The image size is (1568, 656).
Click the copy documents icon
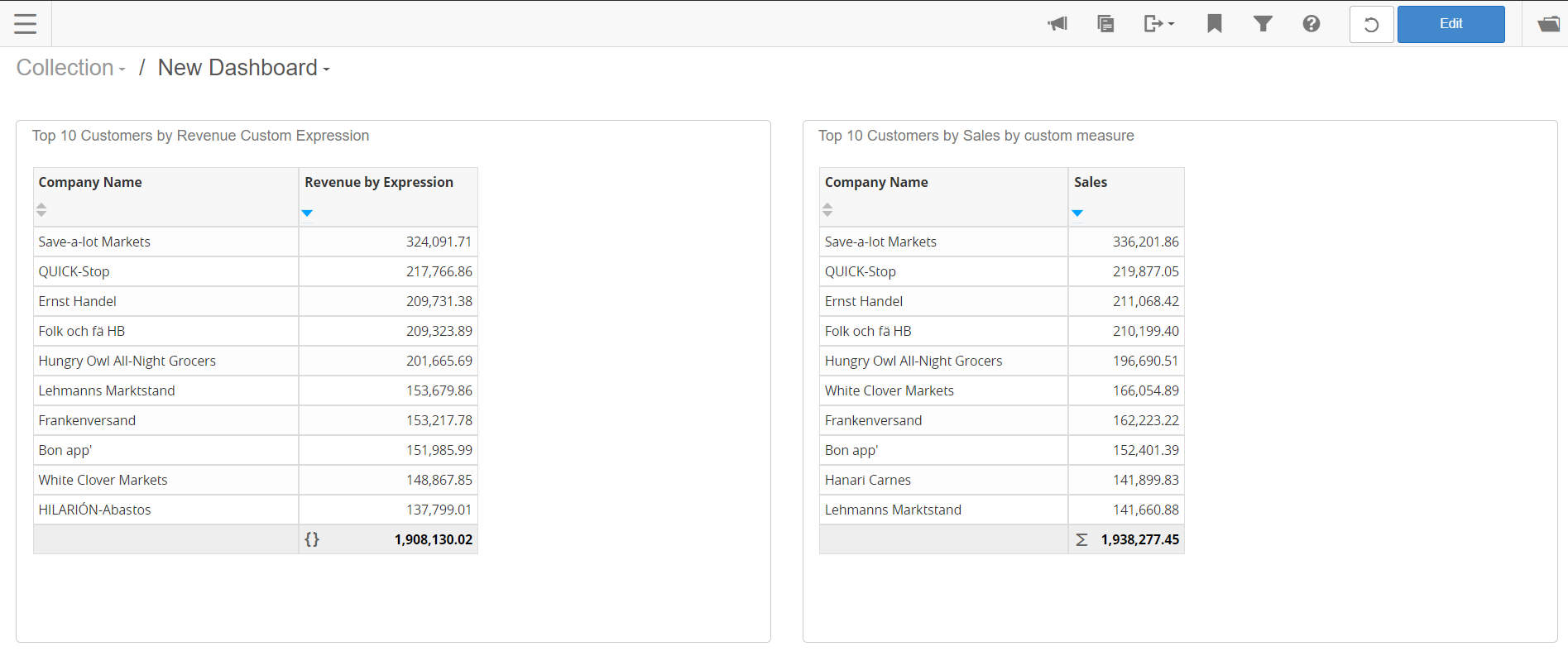coord(1105,24)
